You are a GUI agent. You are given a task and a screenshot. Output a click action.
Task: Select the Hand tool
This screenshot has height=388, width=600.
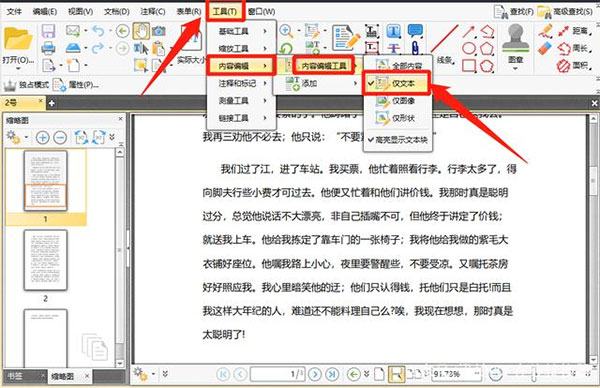[141, 31]
